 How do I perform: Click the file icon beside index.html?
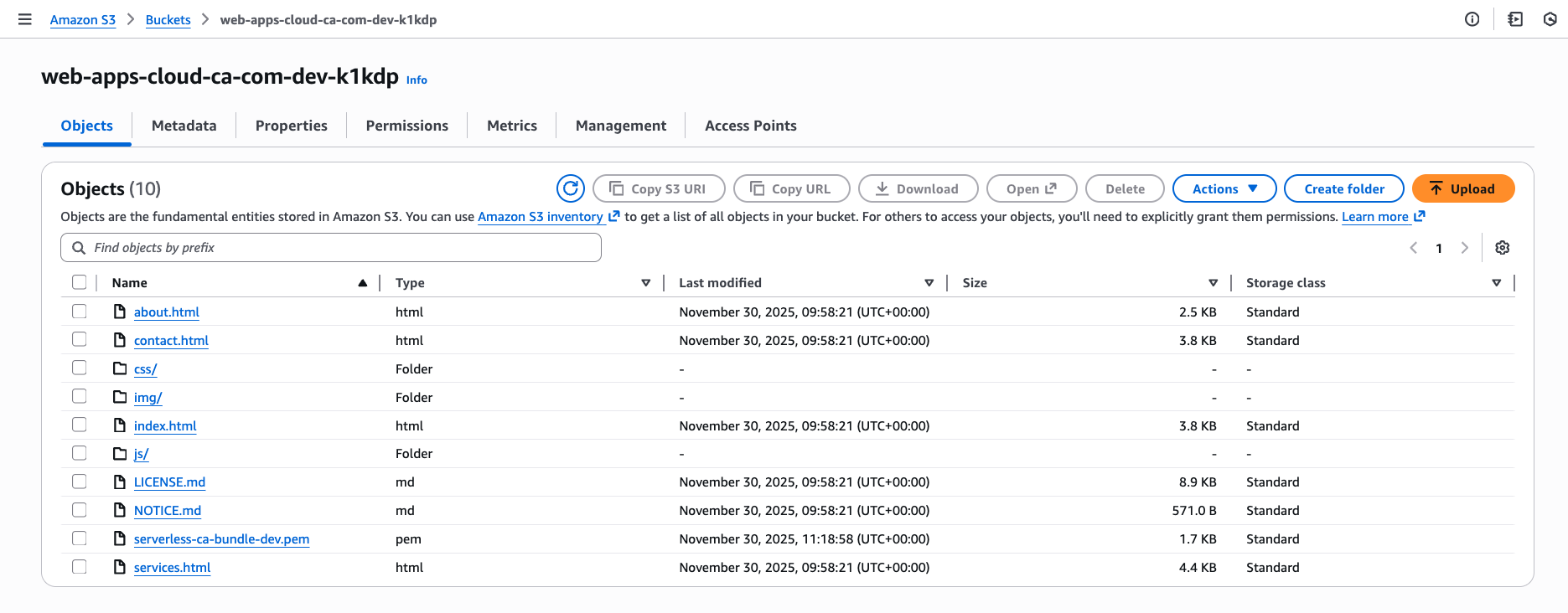(120, 425)
